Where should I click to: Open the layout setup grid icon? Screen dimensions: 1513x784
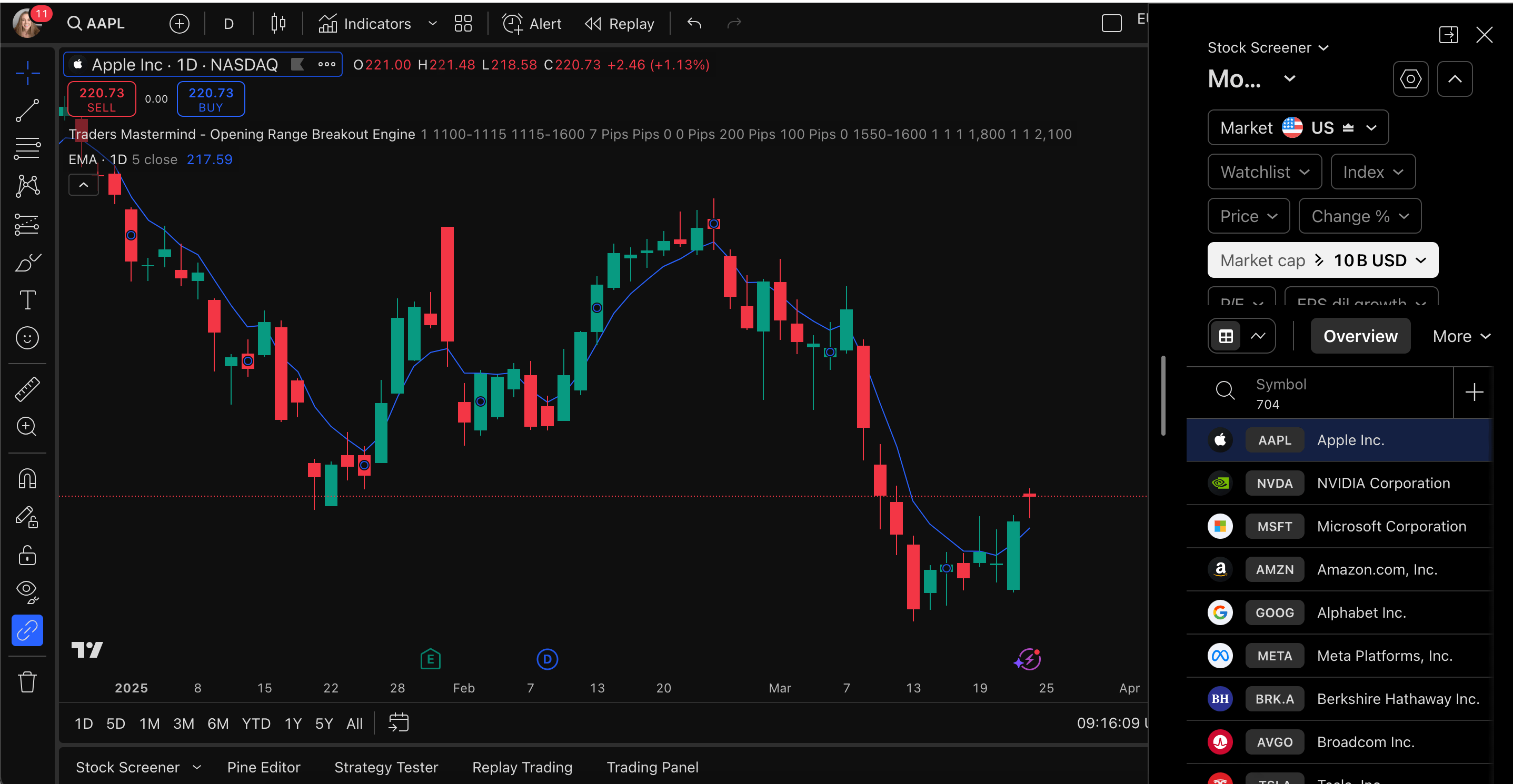tap(463, 24)
